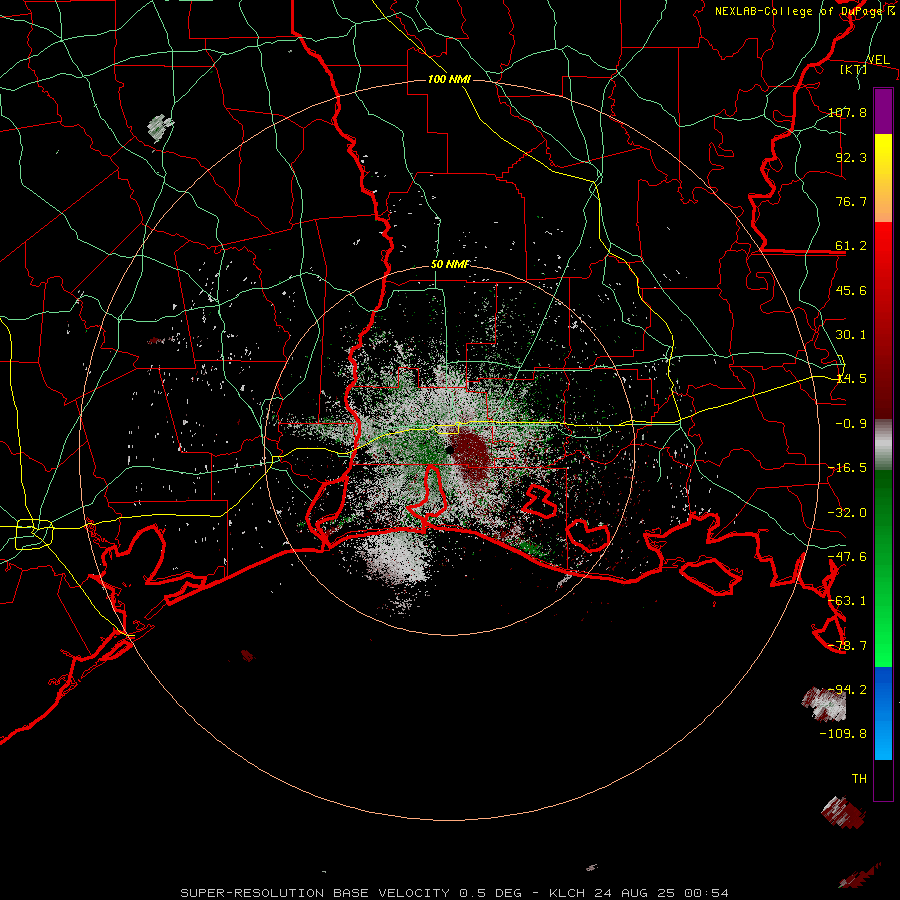Image resolution: width=900 pixels, height=900 pixels.
Task: Click the NEXLAB-College of DuPage label
Action: click(800, 11)
